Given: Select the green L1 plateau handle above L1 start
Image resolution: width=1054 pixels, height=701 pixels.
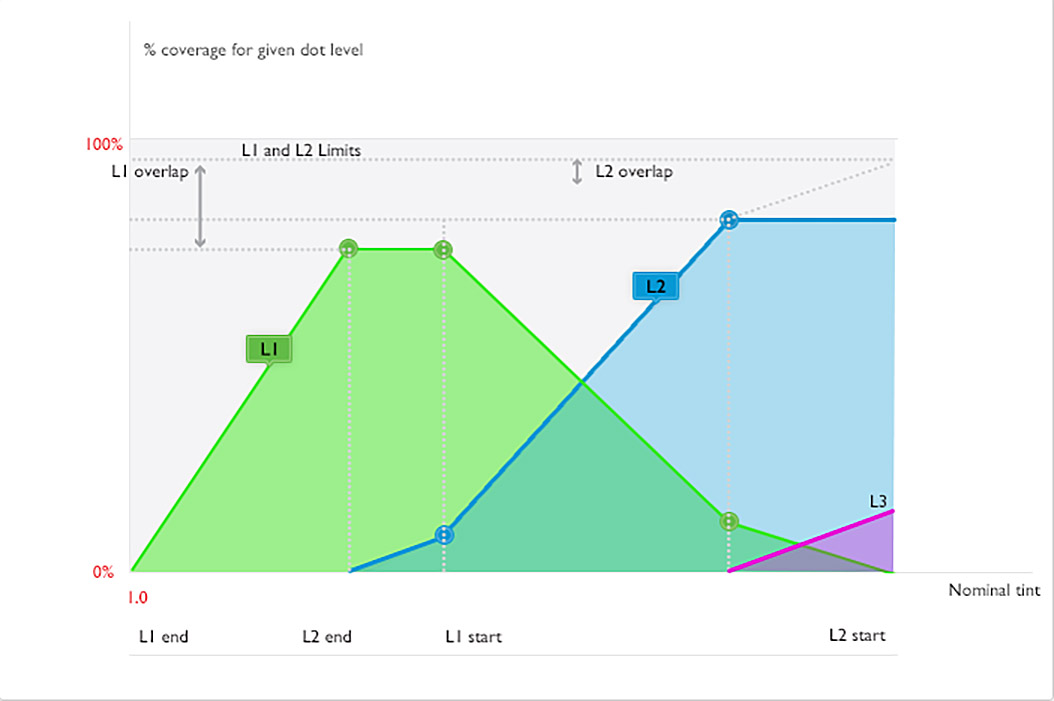Looking at the screenshot, I should coord(443,249).
